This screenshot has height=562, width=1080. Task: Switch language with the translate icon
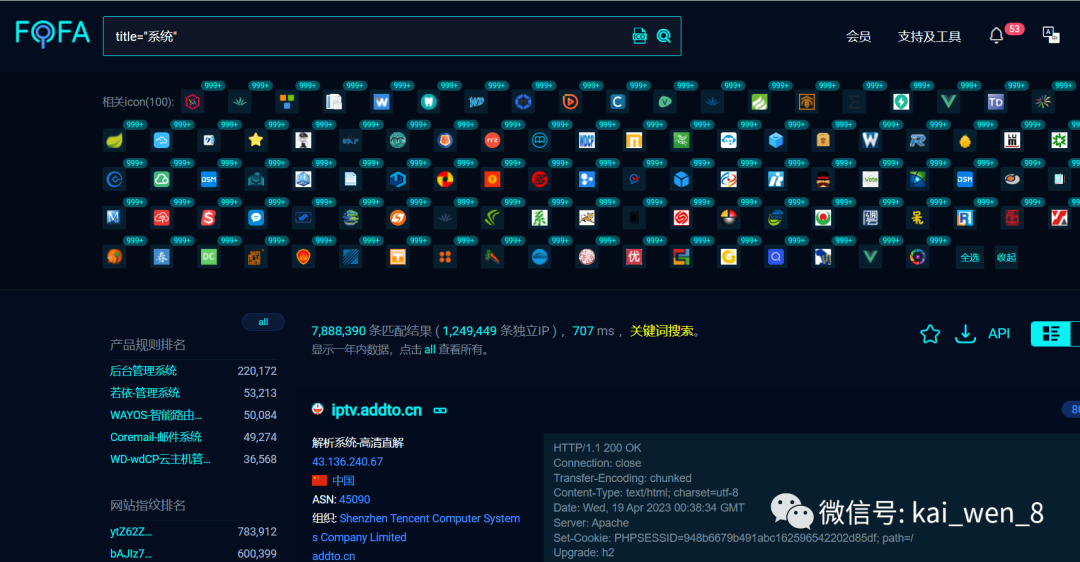[1051, 34]
